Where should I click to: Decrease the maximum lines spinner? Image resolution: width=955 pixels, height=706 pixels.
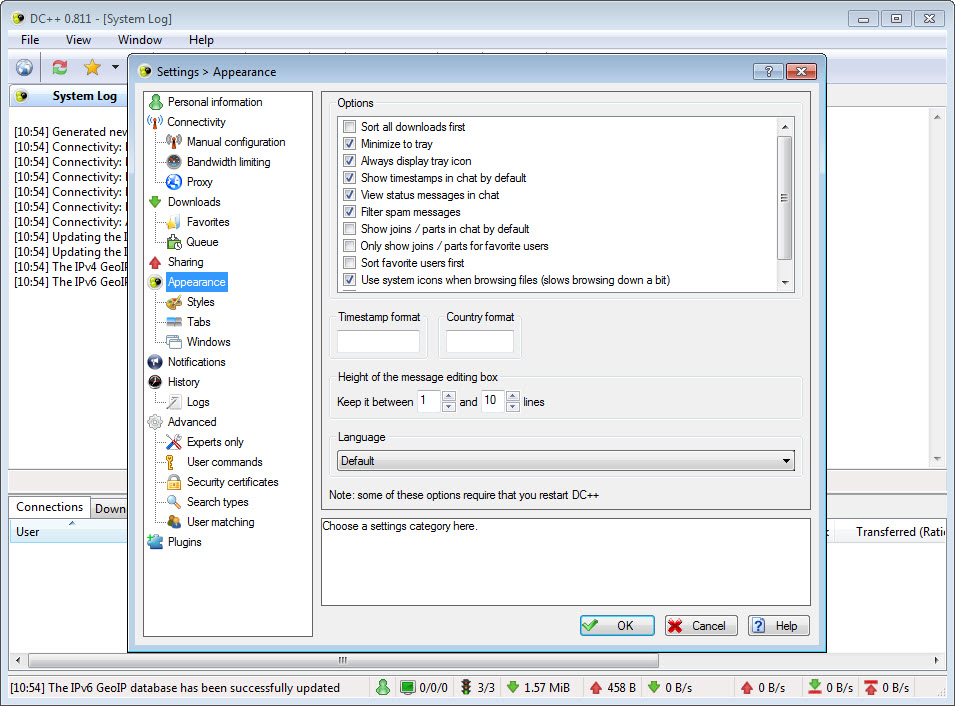(x=513, y=407)
